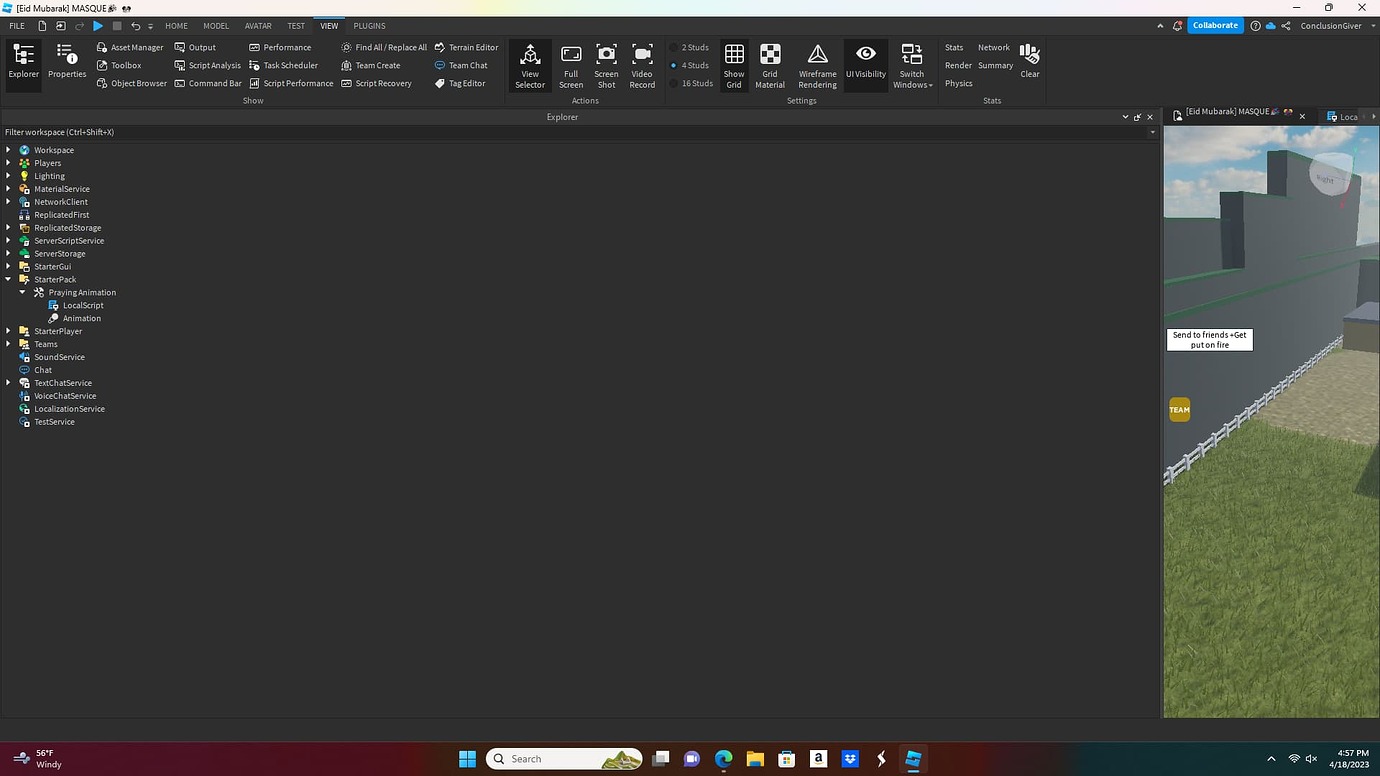The width and height of the screenshot is (1380, 776).
Task: Open the Command Bar
Action: (x=214, y=83)
